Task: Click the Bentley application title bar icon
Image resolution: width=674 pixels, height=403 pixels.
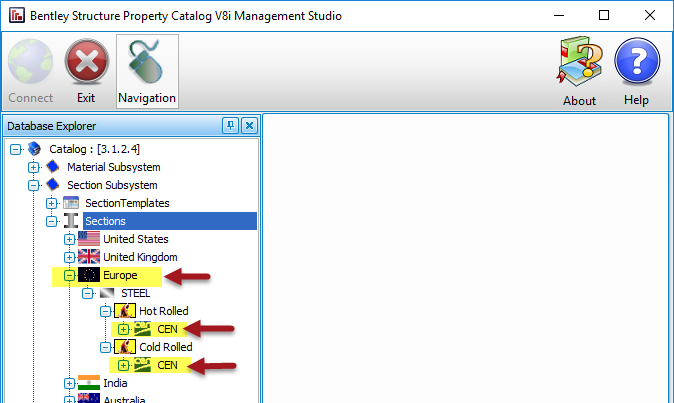Action: 17,15
